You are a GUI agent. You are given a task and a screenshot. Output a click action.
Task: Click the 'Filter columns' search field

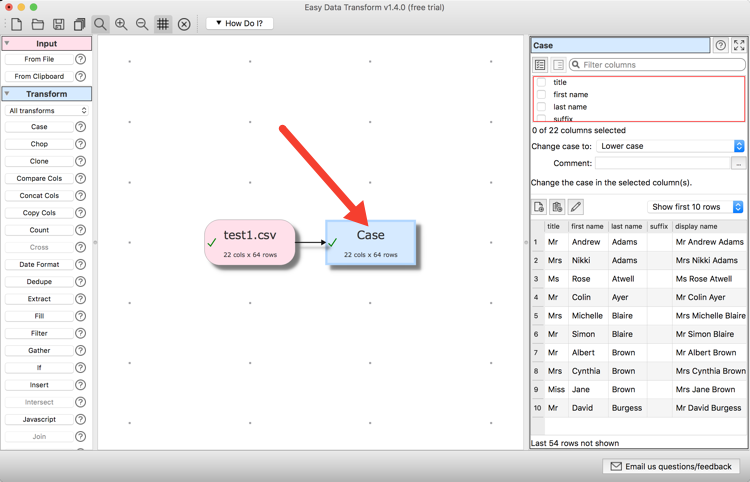pos(657,65)
